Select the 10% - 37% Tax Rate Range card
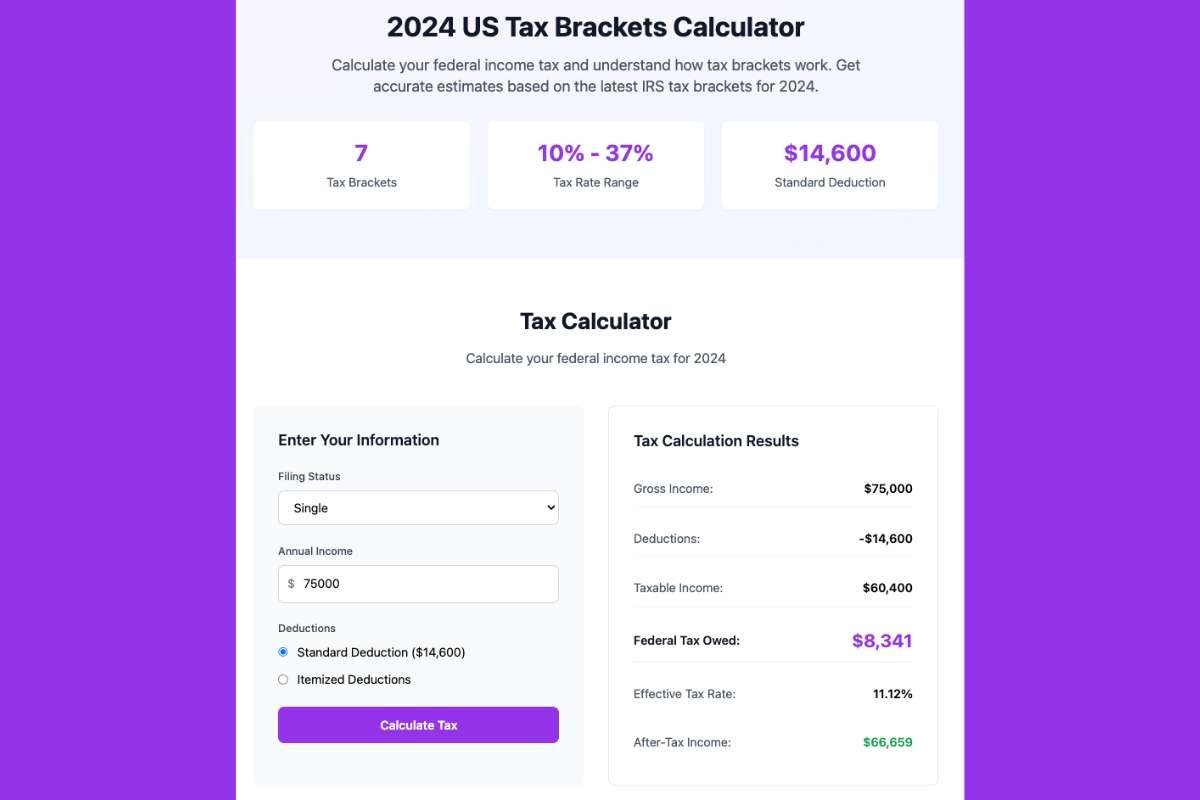The height and width of the screenshot is (800, 1200). (x=595, y=165)
